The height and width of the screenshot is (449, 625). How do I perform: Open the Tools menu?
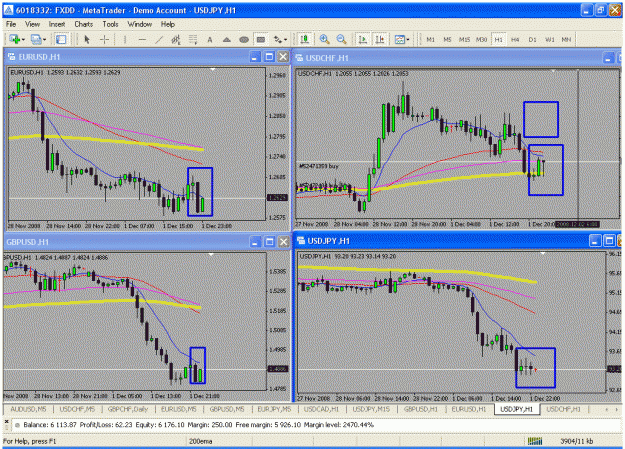[110, 24]
